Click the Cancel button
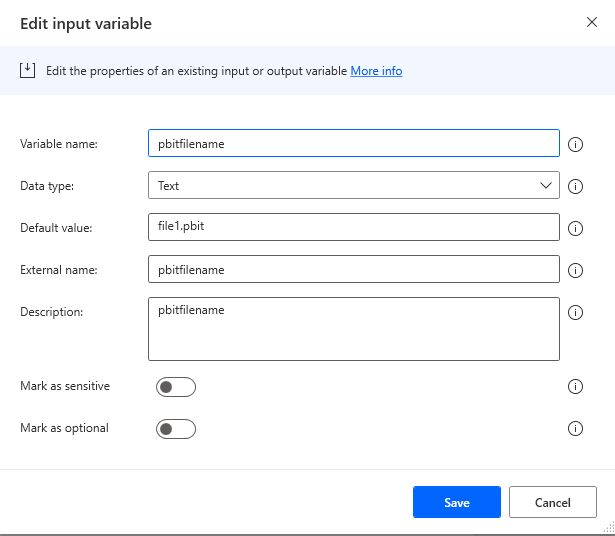The image size is (615, 536). 553,502
